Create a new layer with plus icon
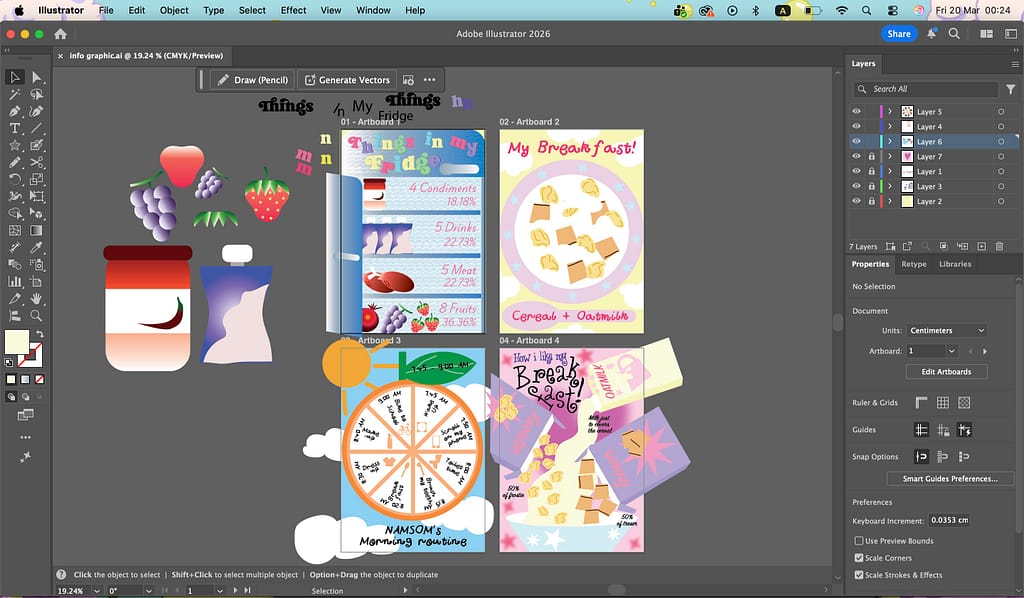This screenshot has width=1024, height=598. click(x=982, y=246)
